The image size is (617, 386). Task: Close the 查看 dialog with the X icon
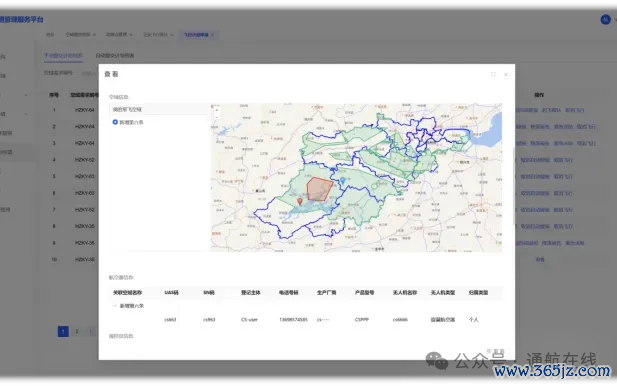(x=506, y=74)
